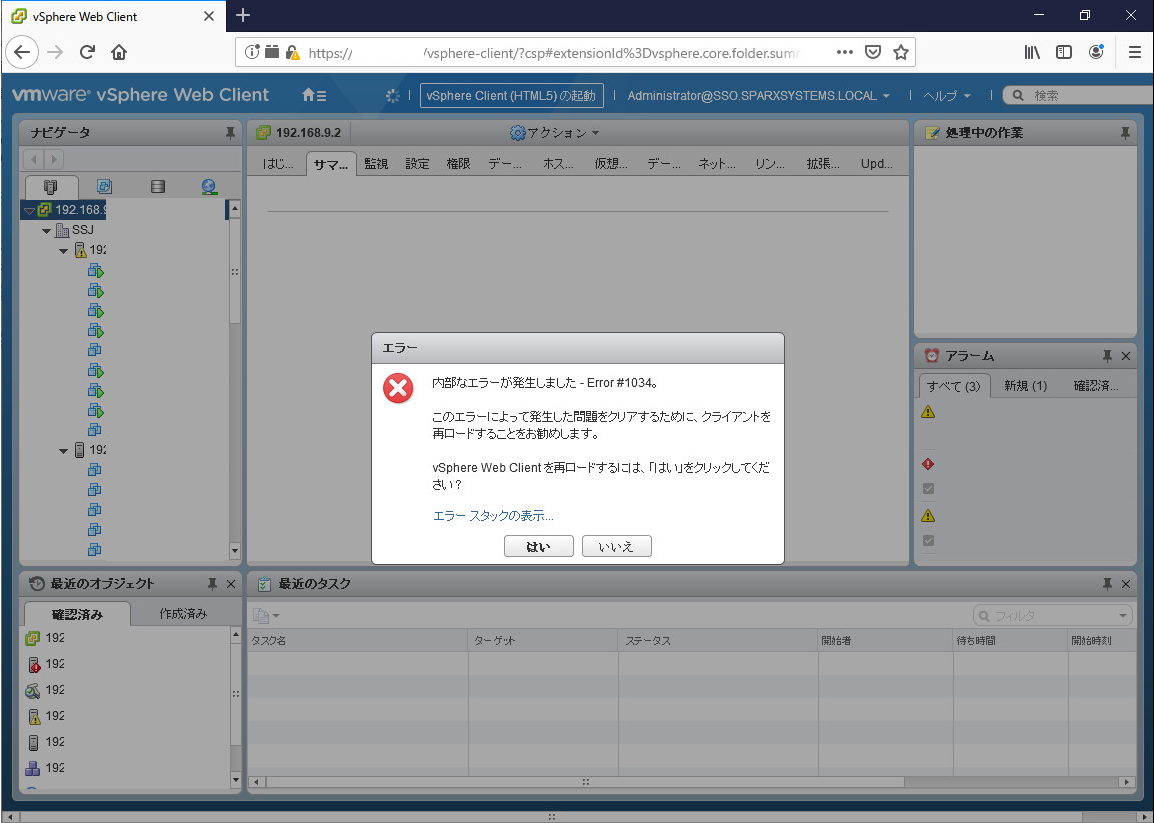Open the 新規 (1) alarms tab
The width and height of the screenshot is (1154, 823).
(x=1024, y=385)
